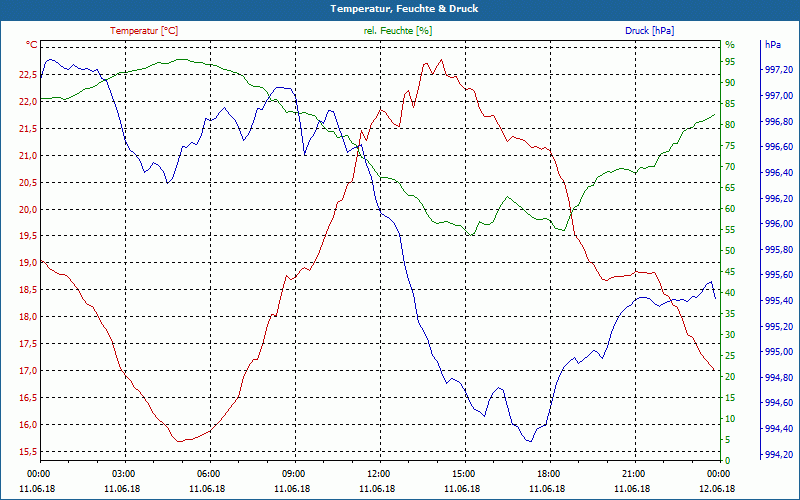Viewport: 800px width, 500px height.
Task: Click green humidity axis value '95'
Action: tap(730, 62)
